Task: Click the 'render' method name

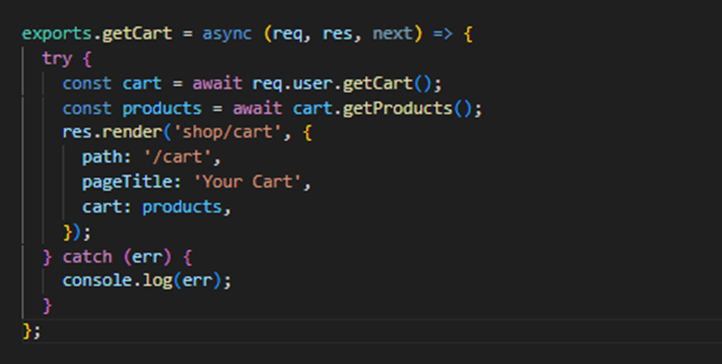Action: (x=133, y=133)
